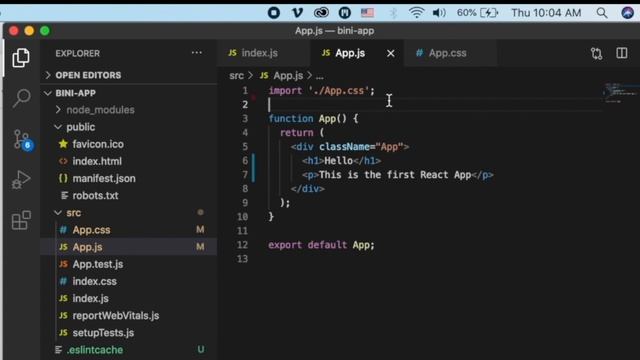Open the .eslintcache file
640x360 pixels.
(94, 350)
